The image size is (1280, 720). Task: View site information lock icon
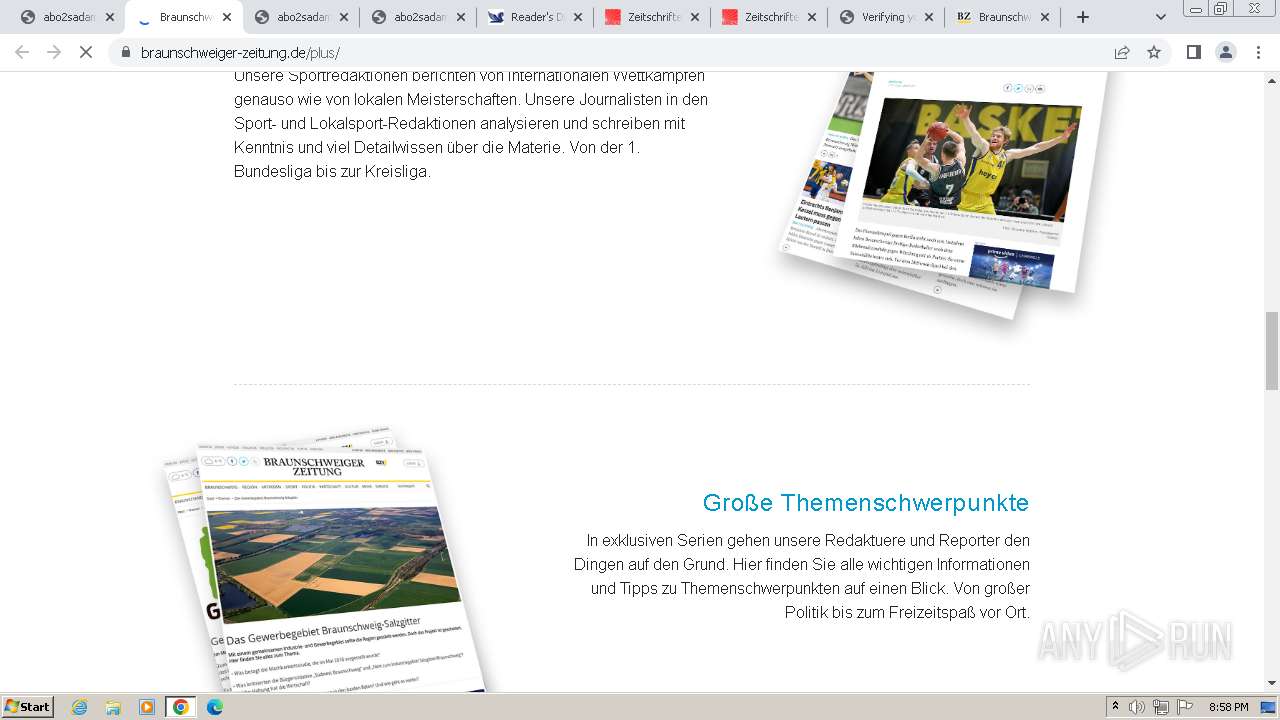[x=126, y=52]
